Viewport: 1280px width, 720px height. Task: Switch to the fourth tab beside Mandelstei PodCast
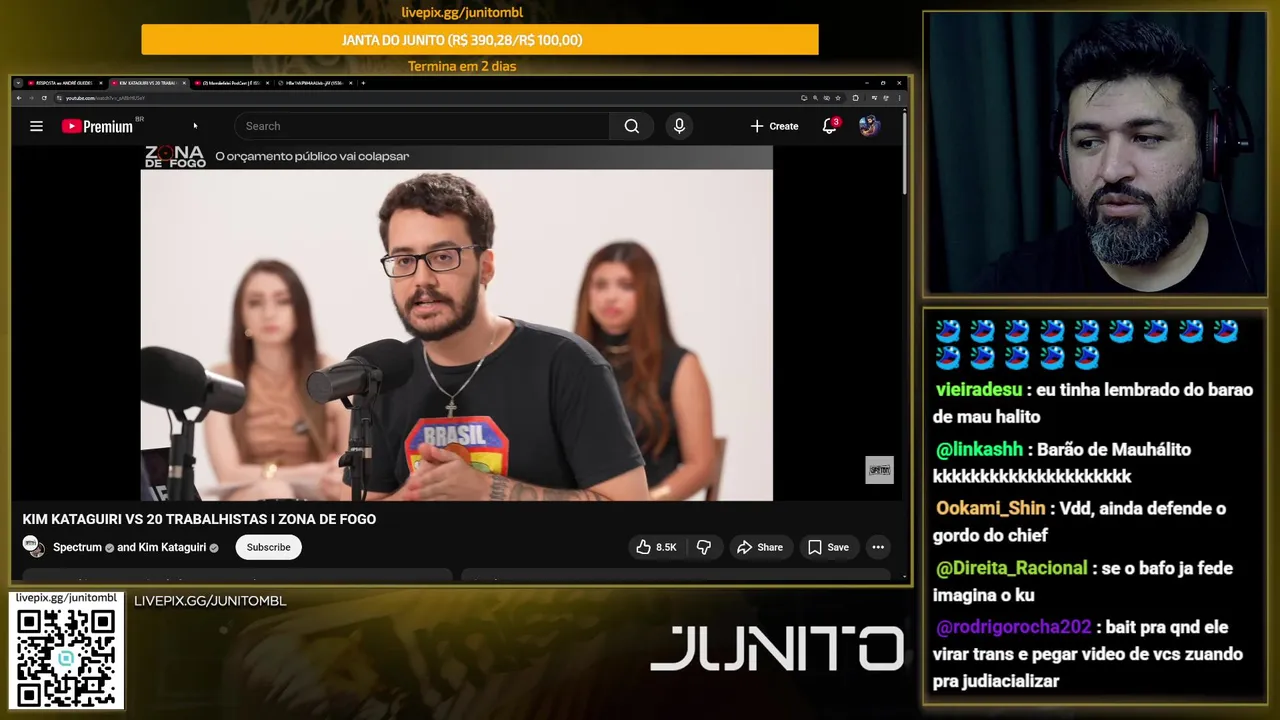tap(314, 83)
